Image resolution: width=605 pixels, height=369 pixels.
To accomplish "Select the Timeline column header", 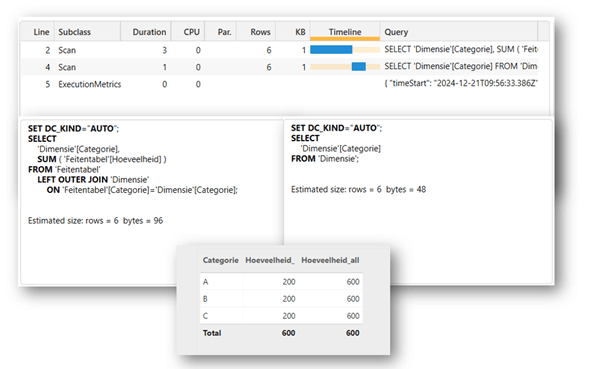I will pyautogui.click(x=345, y=32).
